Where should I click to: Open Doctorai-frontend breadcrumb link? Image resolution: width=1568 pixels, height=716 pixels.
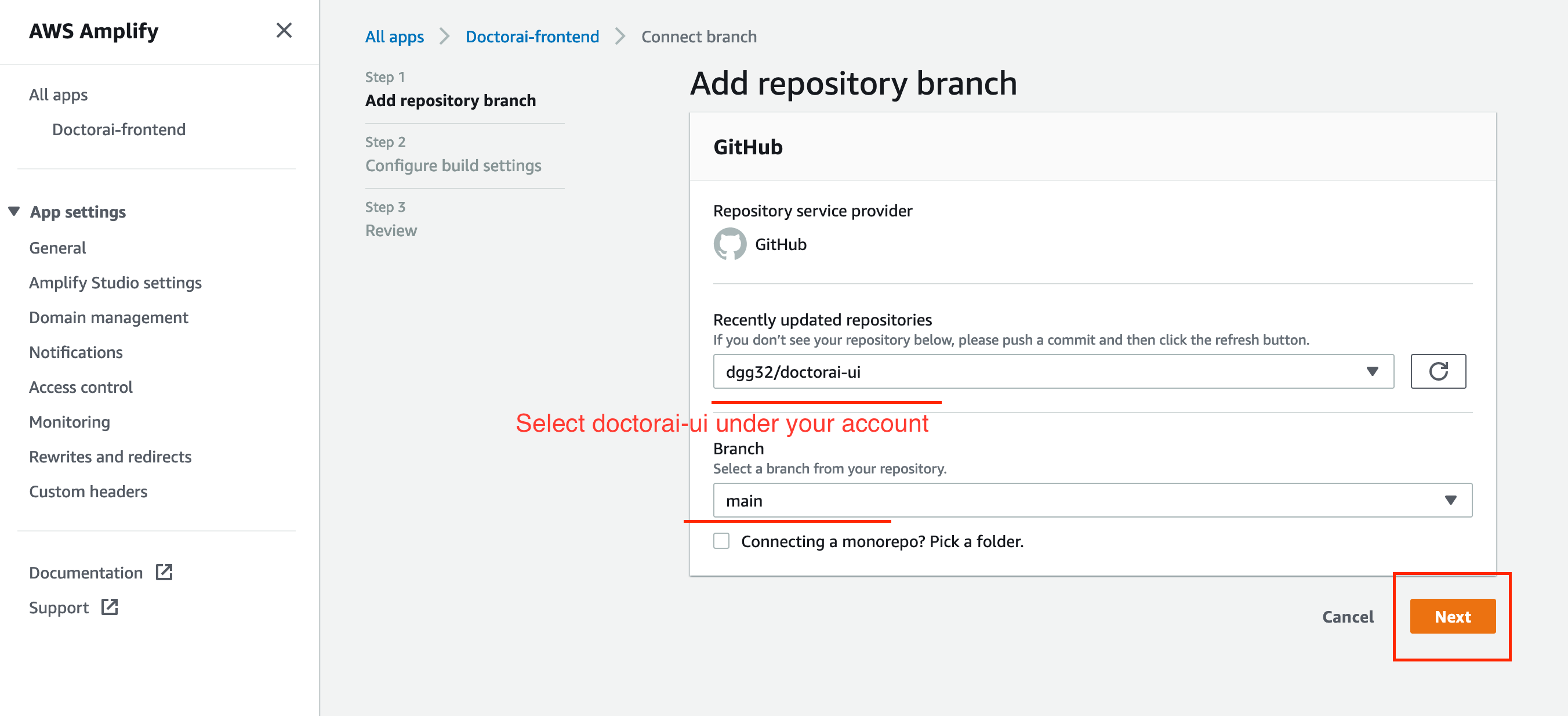coord(532,37)
